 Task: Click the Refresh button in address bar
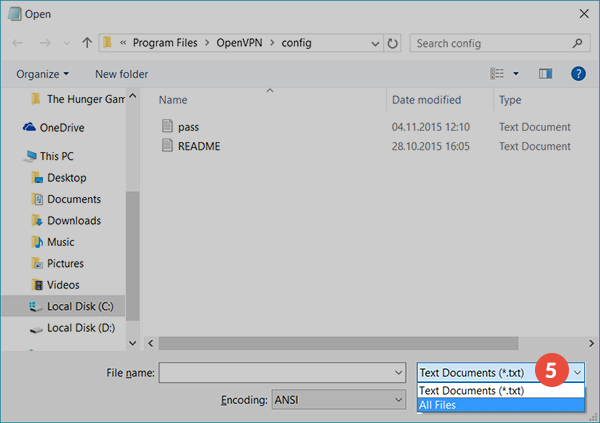click(x=392, y=44)
